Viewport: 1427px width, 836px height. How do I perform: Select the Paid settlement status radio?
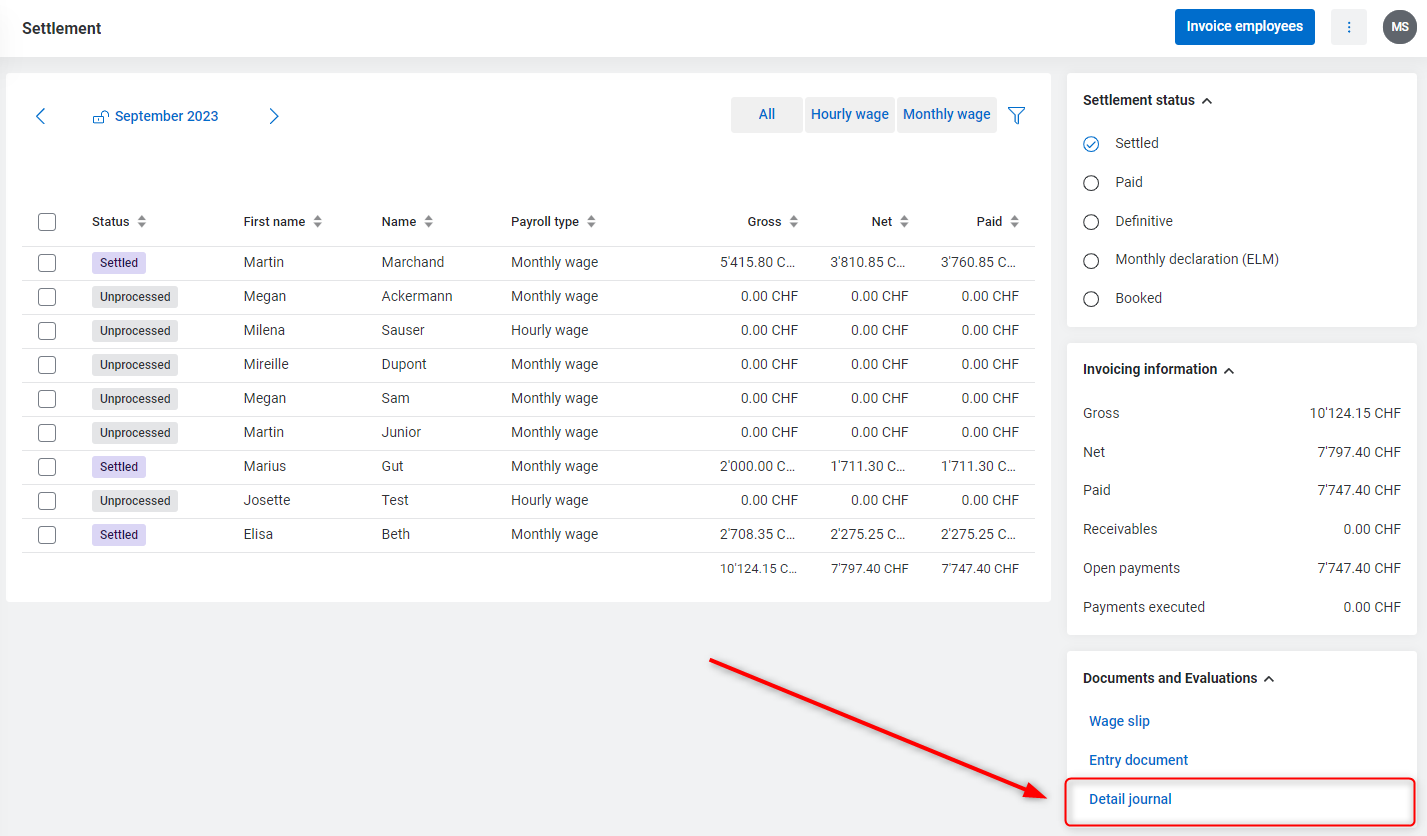tap(1091, 183)
